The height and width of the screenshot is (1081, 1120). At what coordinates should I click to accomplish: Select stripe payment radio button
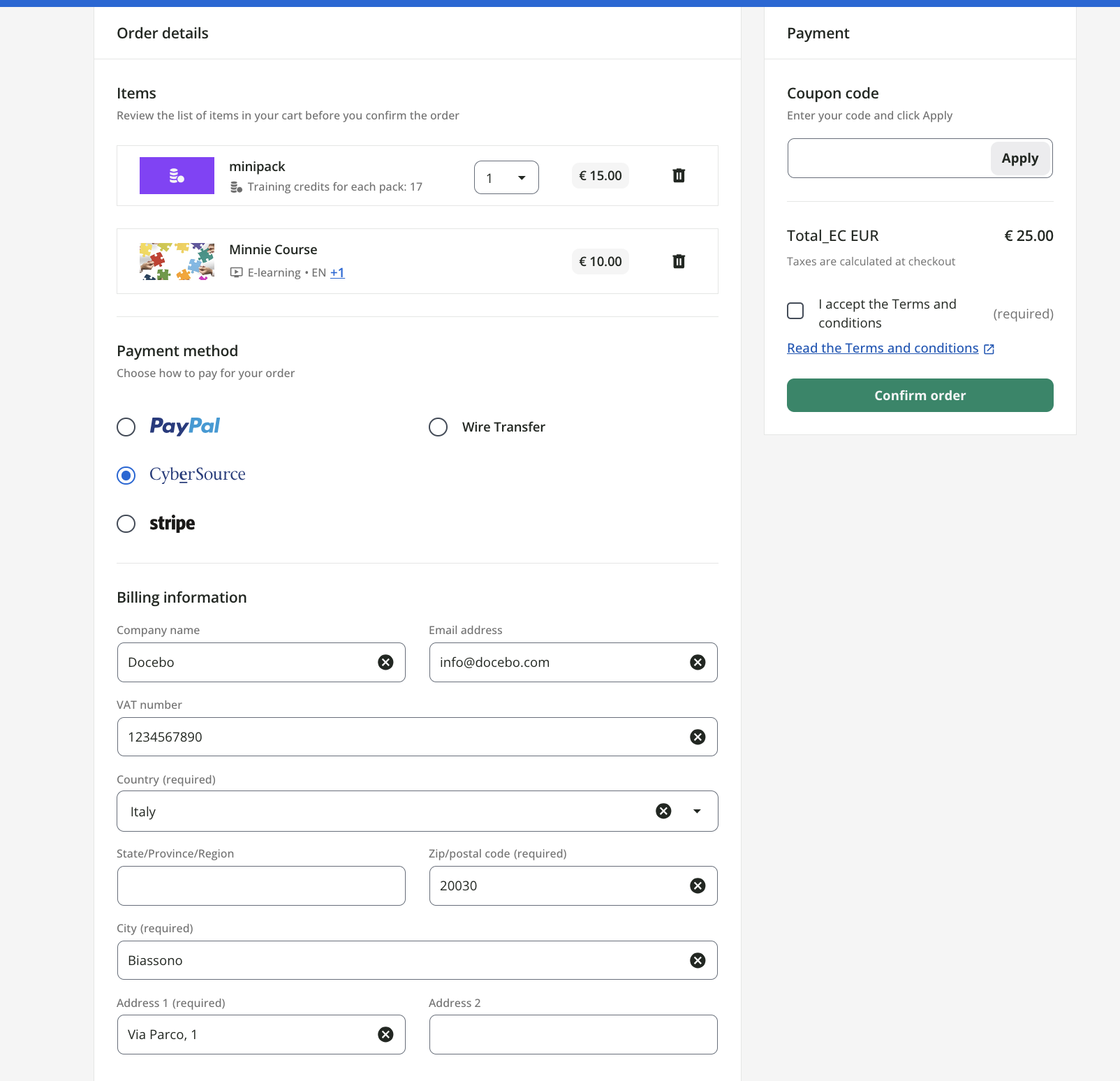click(x=126, y=524)
